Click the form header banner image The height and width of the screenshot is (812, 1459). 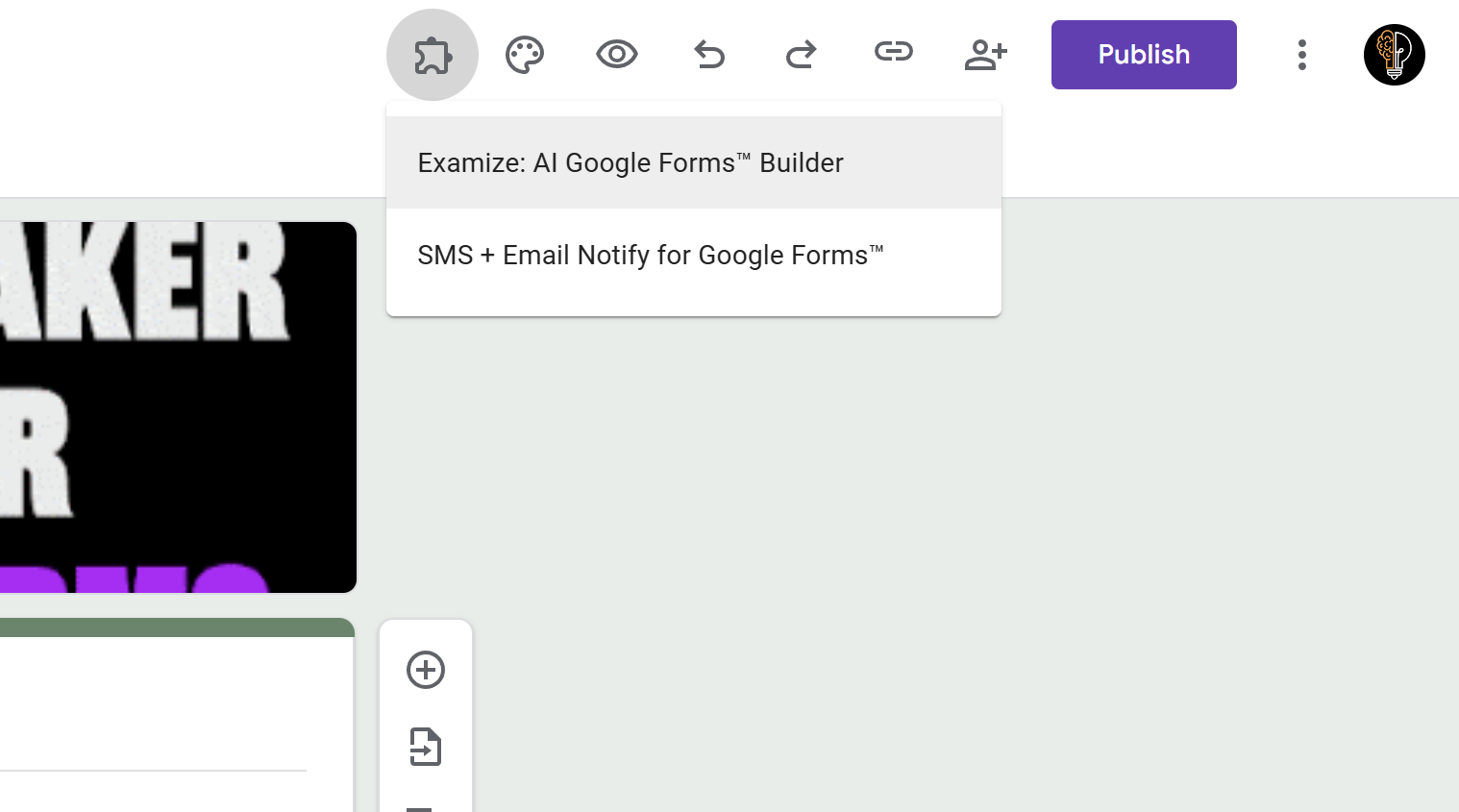pyautogui.click(x=178, y=406)
